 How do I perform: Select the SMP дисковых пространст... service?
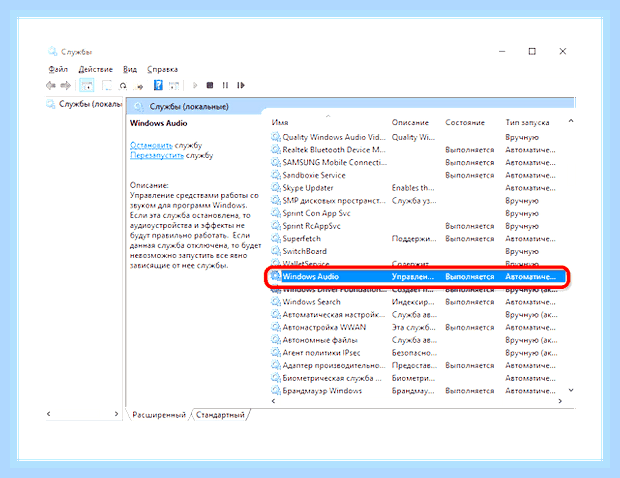334,200
